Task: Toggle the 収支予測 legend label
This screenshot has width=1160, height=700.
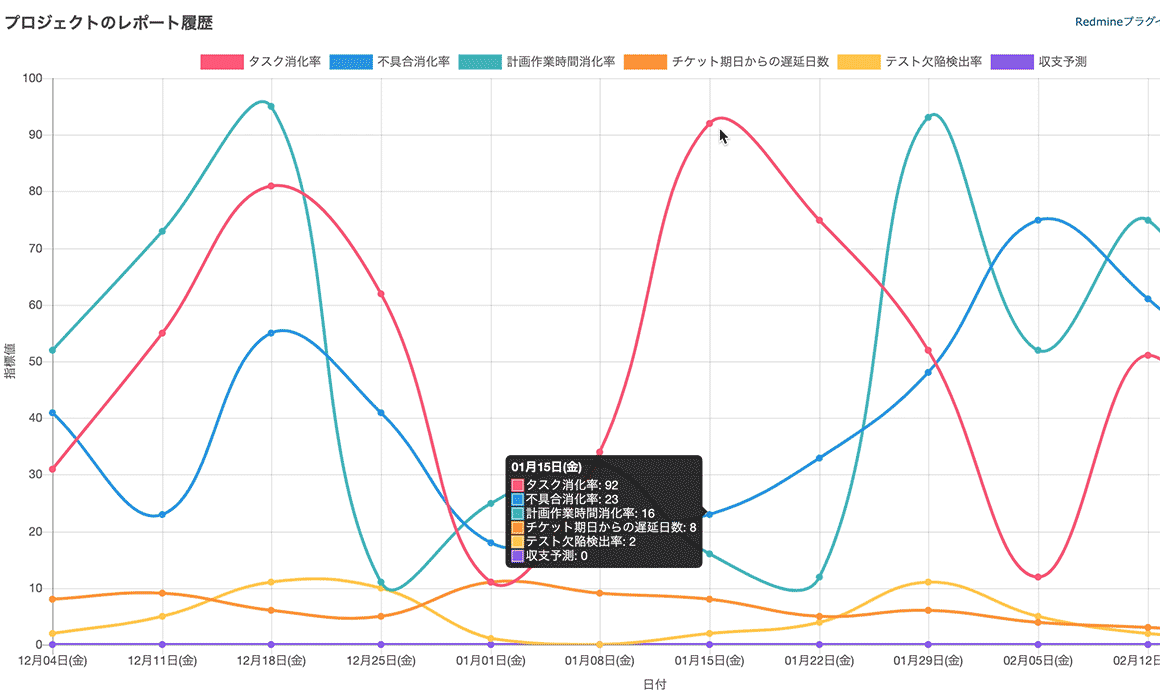Action: (x=1062, y=62)
